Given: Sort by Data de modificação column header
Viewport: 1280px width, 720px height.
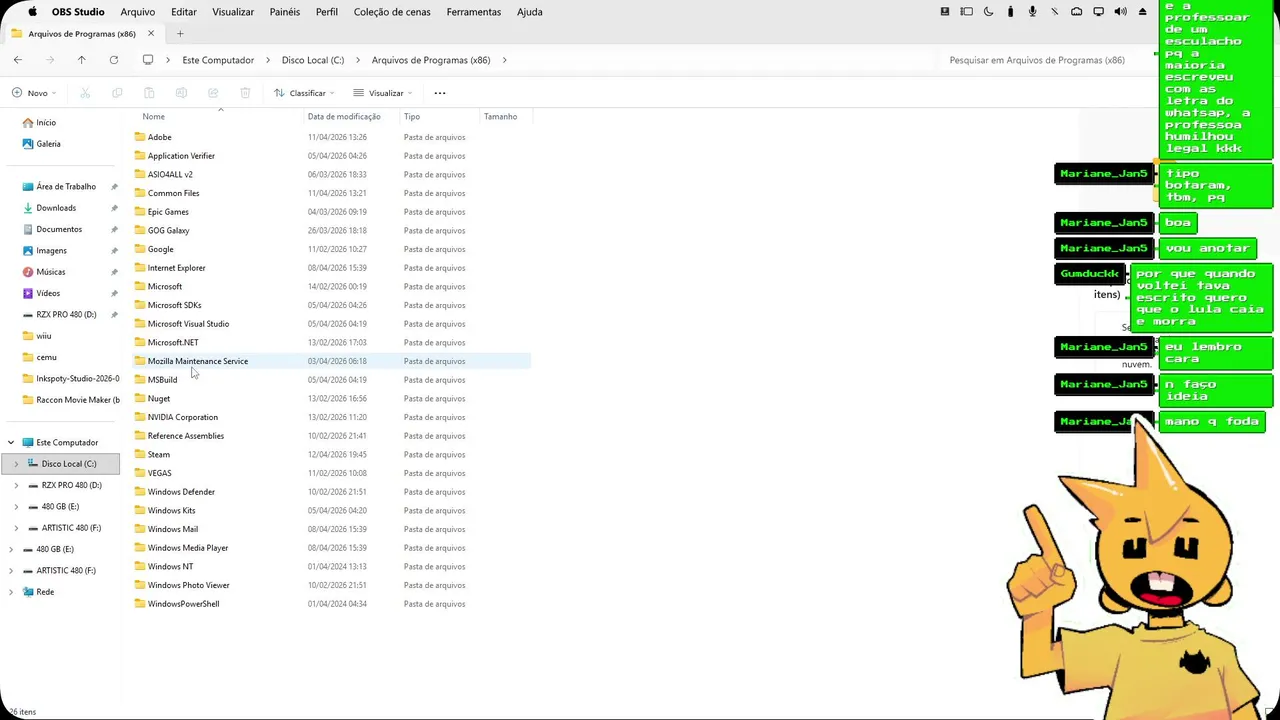Looking at the screenshot, I should click(x=344, y=117).
